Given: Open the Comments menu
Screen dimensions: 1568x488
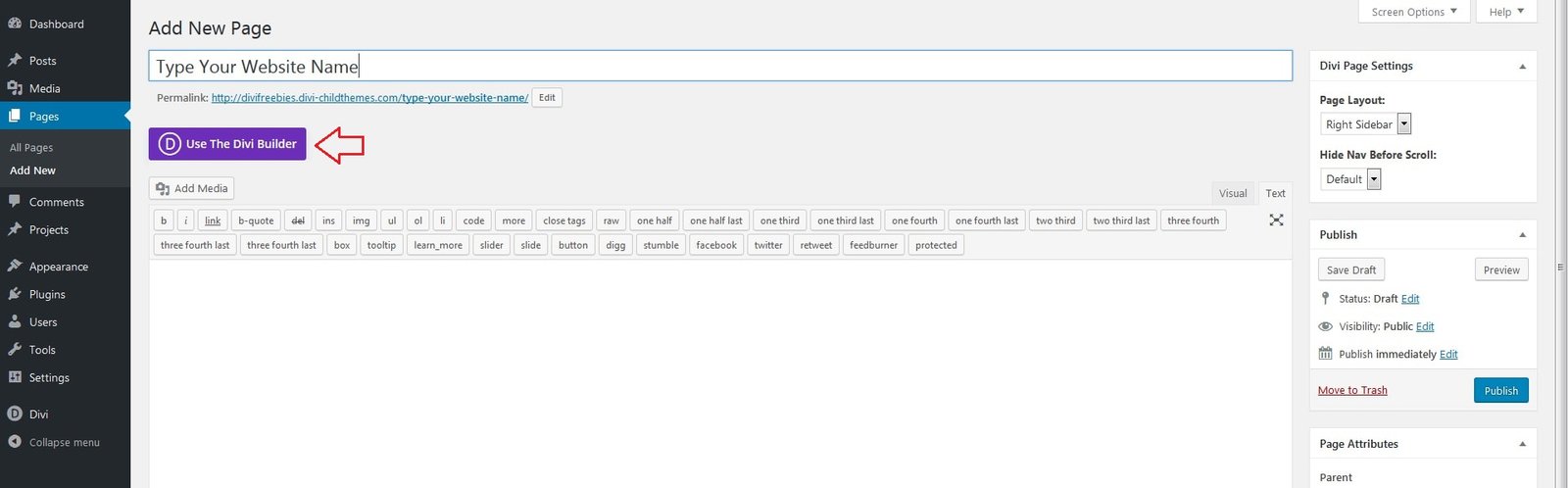Looking at the screenshot, I should 56,202.
